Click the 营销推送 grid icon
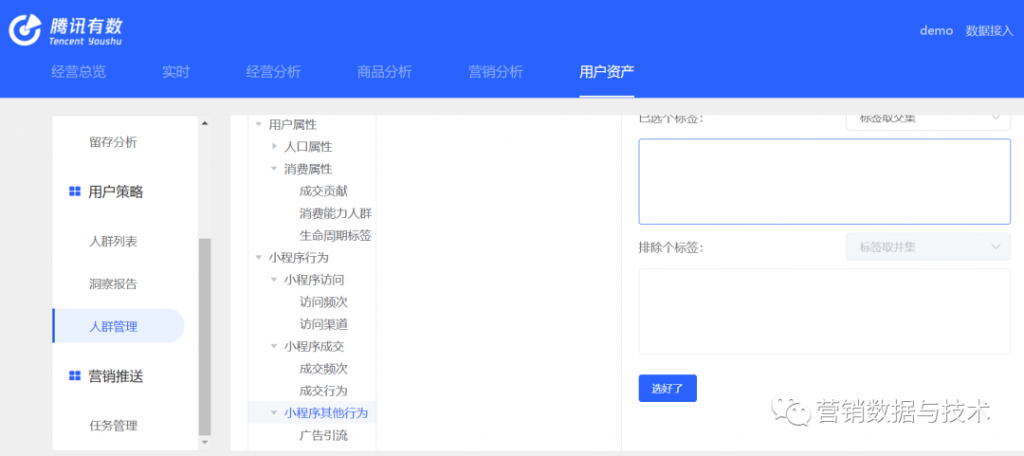Screen dimensions: 1024x456 74,376
